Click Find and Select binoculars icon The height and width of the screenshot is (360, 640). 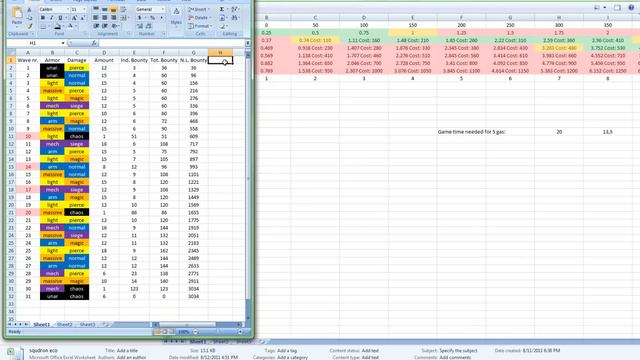(235, 18)
